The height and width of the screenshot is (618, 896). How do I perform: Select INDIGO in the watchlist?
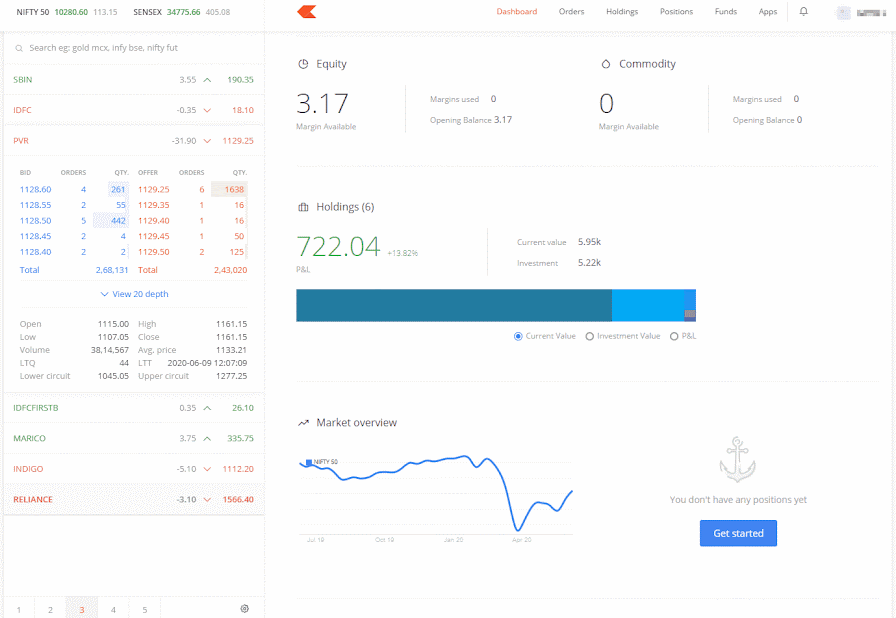[134, 469]
